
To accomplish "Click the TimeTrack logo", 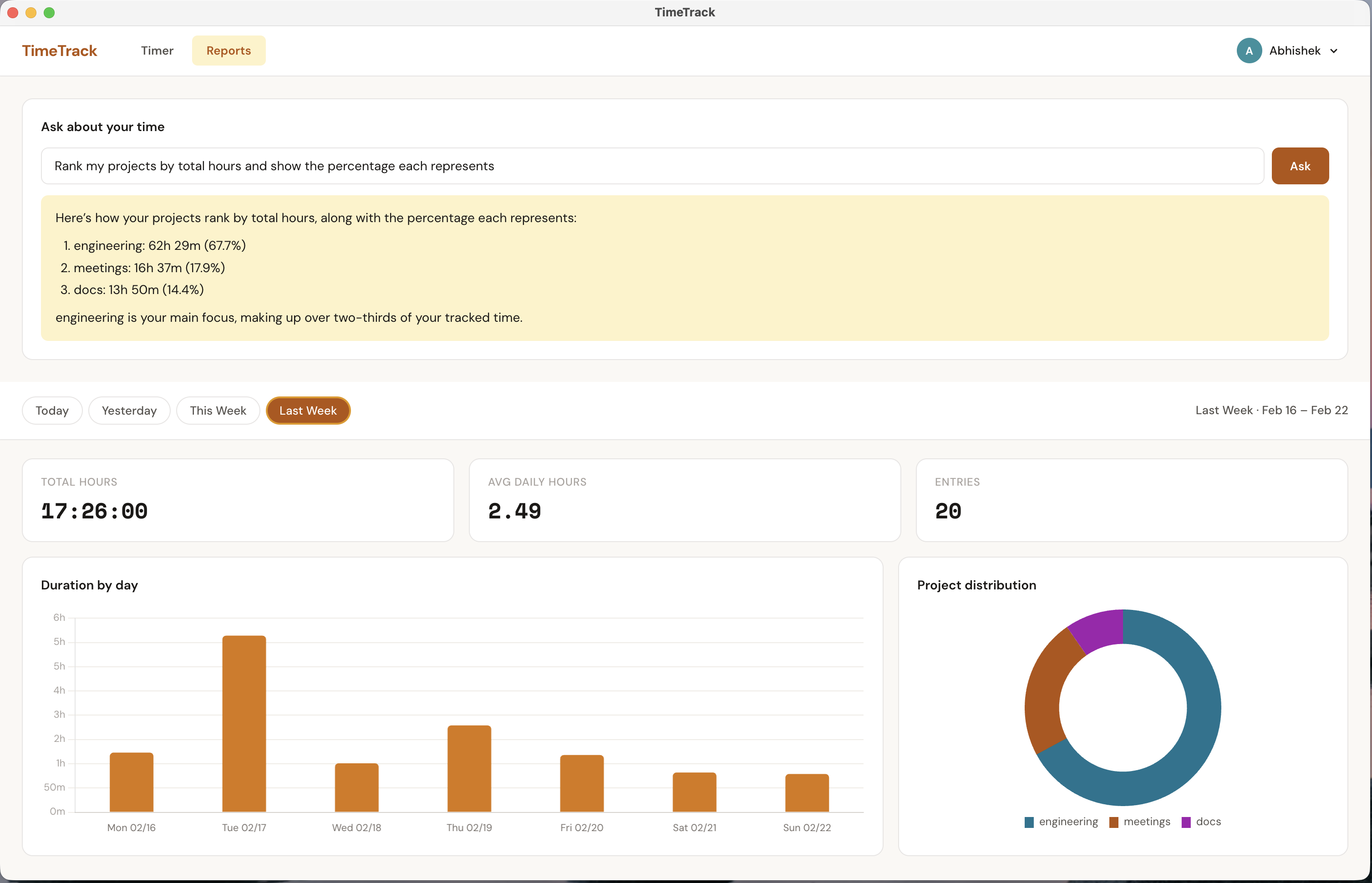I will [x=60, y=51].
